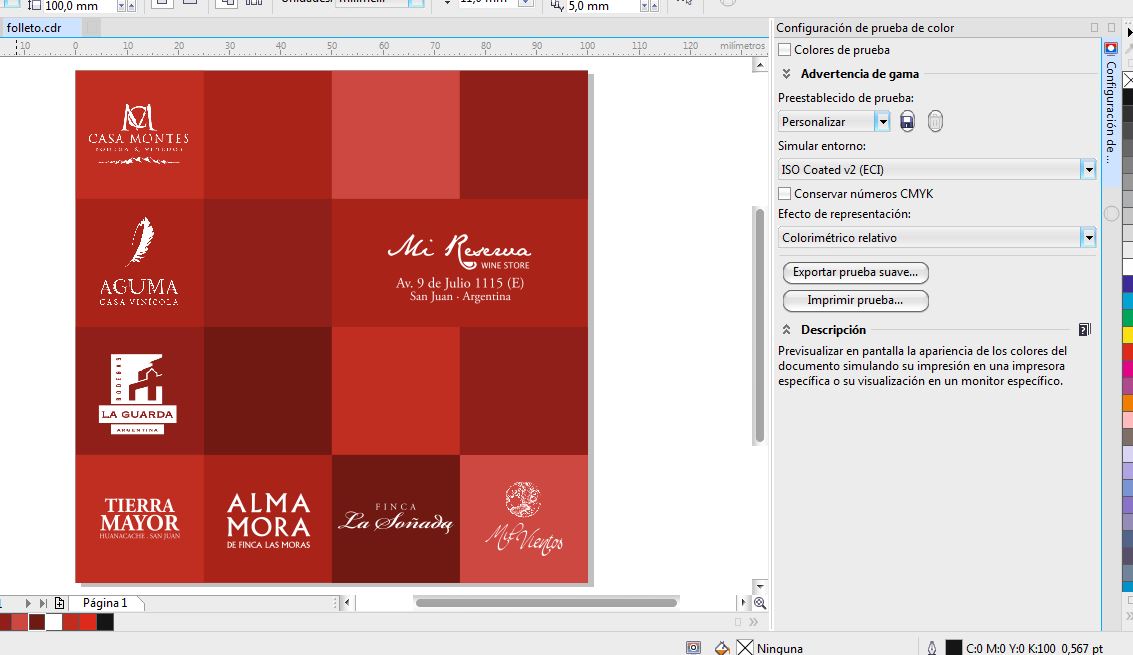1133x655 pixels.
Task: Click the 'Ninguna' fill label in the status bar
Action: (x=780, y=648)
